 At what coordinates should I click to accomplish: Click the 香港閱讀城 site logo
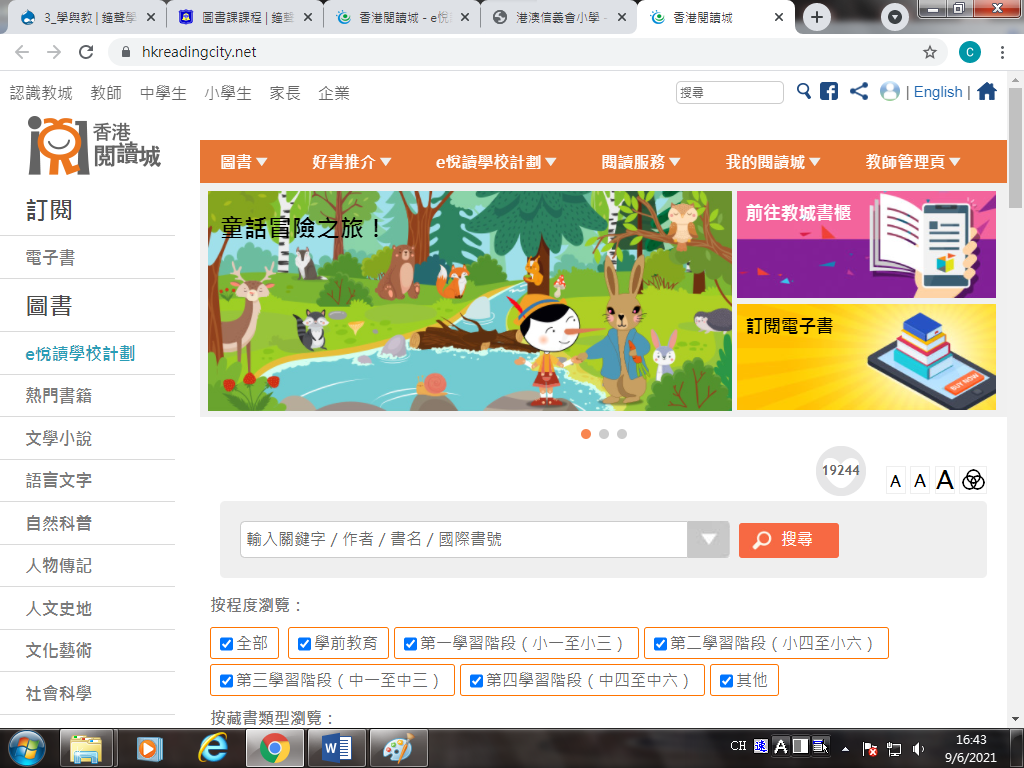pos(94,146)
